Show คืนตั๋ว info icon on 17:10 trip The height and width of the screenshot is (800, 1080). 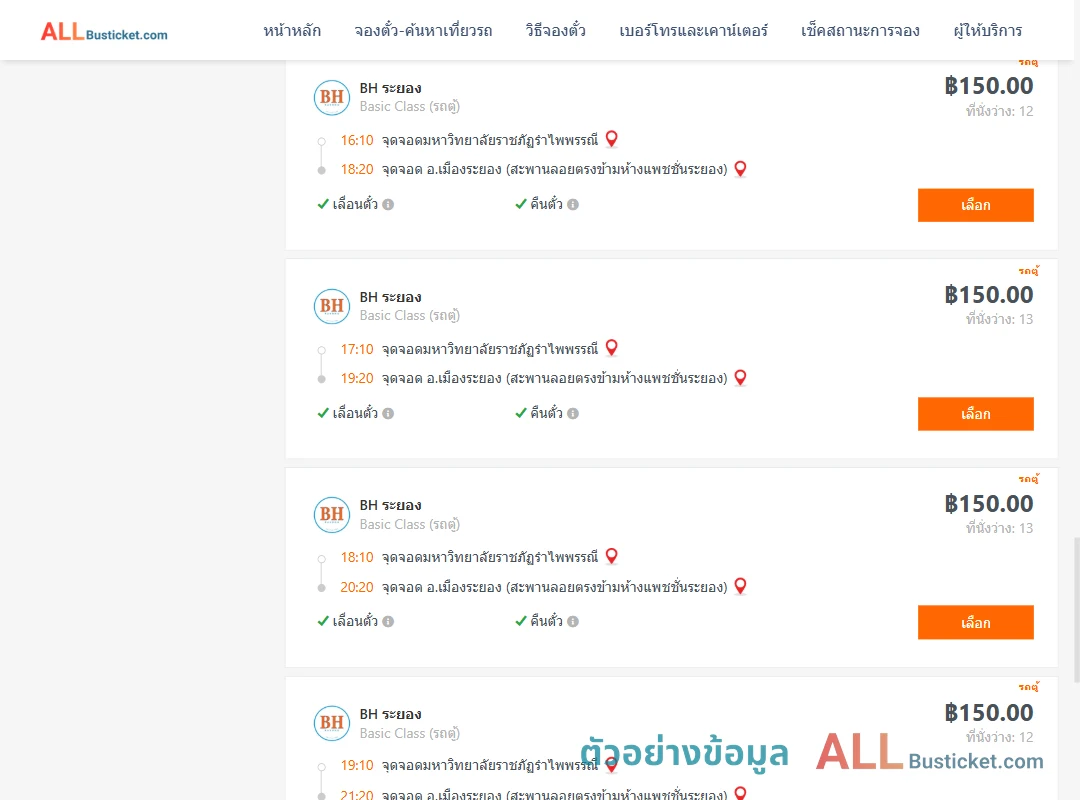pyautogui.click(x=572, y=413)
